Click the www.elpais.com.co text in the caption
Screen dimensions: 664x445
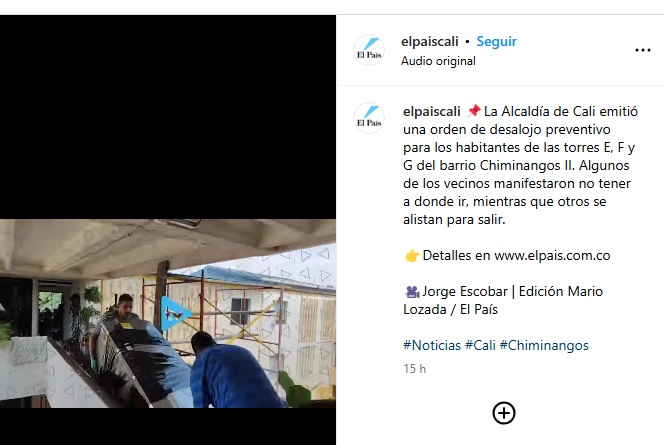[x=552, y=255]
